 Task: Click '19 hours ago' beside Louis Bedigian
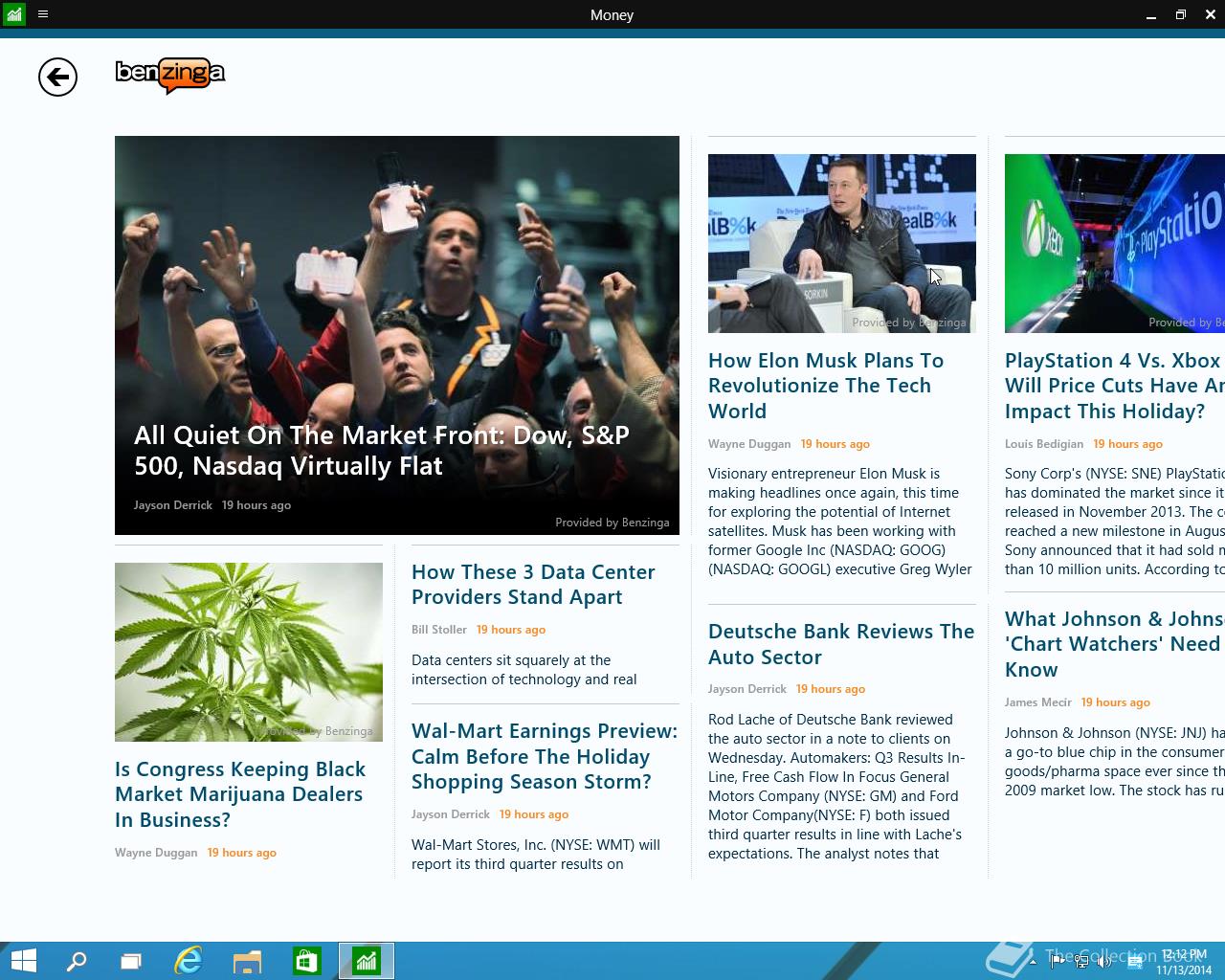click(x=1128, y=444)
